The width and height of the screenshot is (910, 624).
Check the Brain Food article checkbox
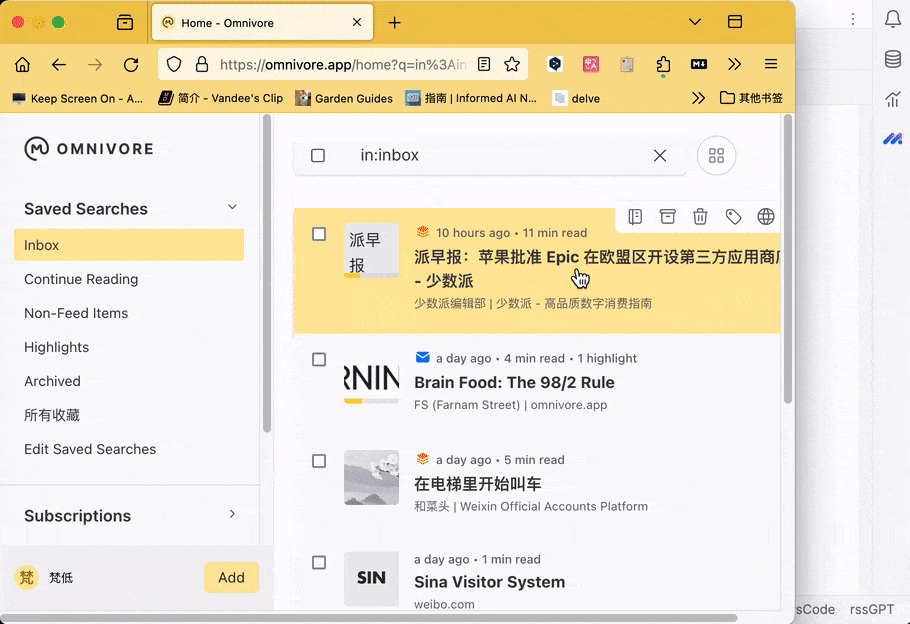319,359
